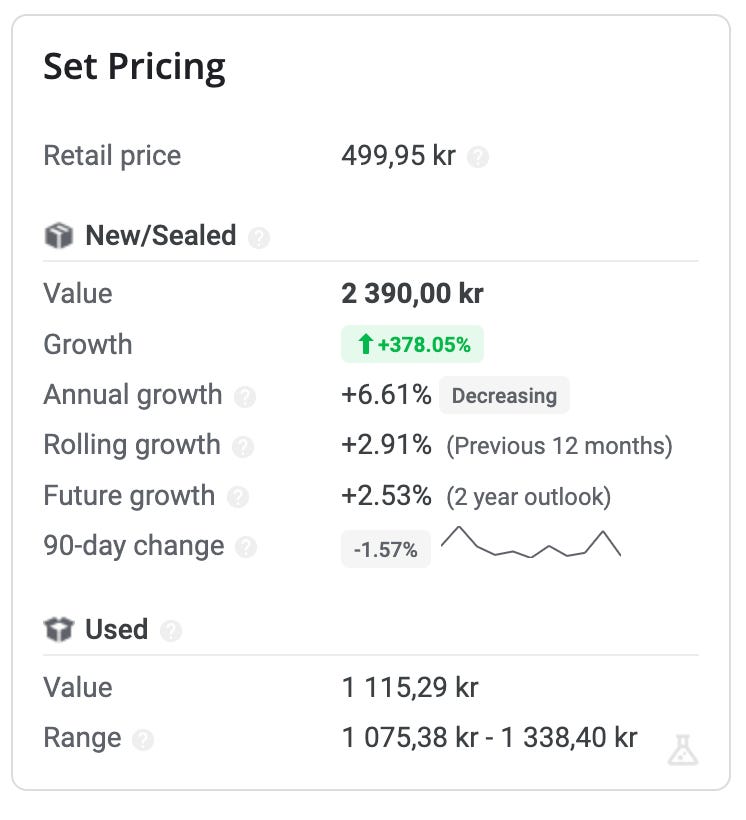Viewport: 746px width, 820px height.
Task: Click the Range help icon
Action: pyautogui.click(x=144, y=740)
